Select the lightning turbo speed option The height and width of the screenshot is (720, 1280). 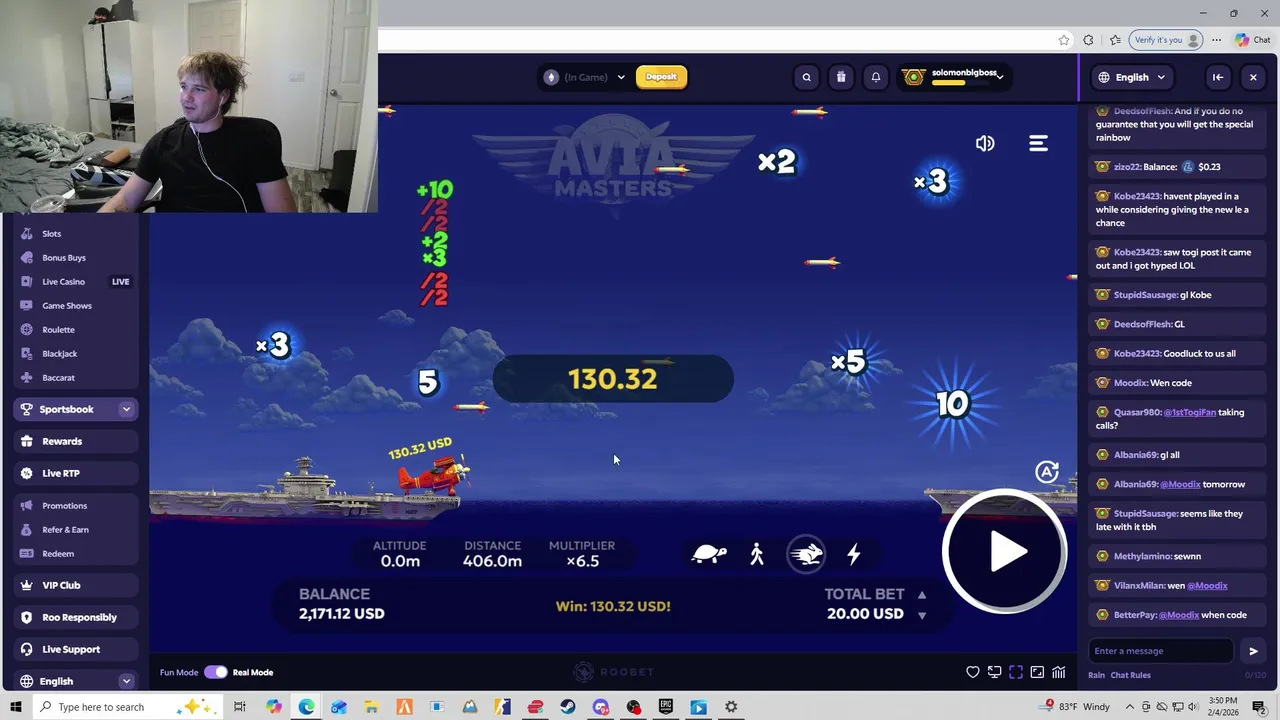point(854,554)
